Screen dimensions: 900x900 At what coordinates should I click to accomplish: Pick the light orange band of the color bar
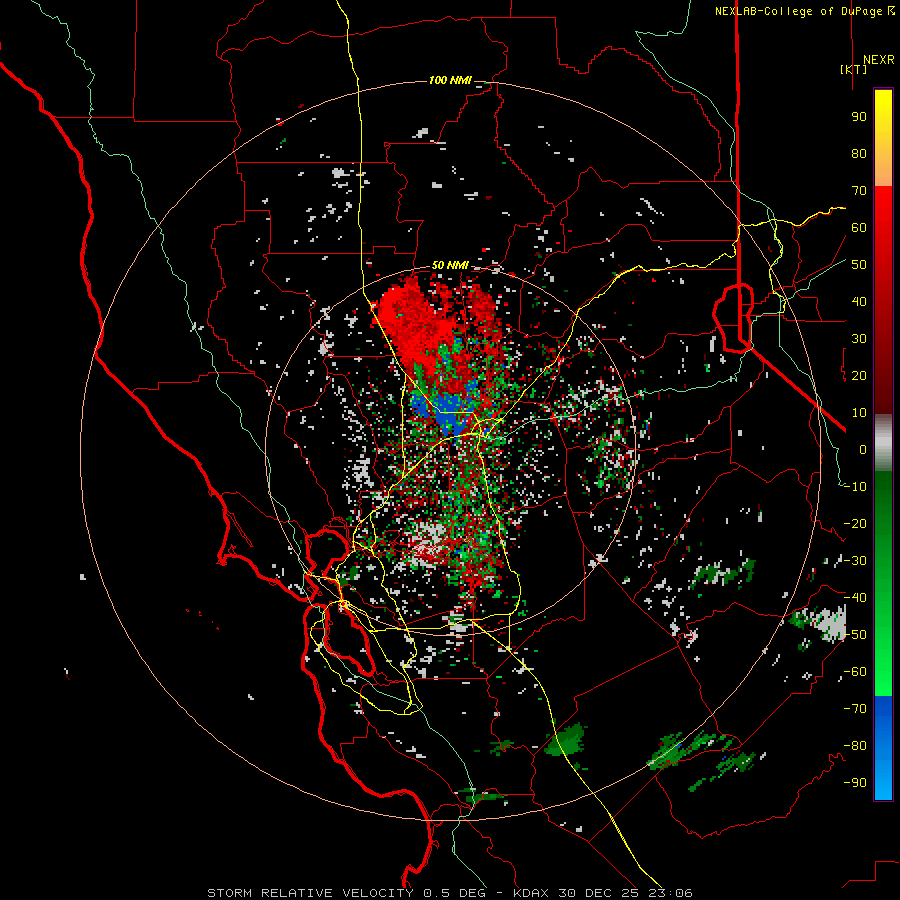(883, 172)
